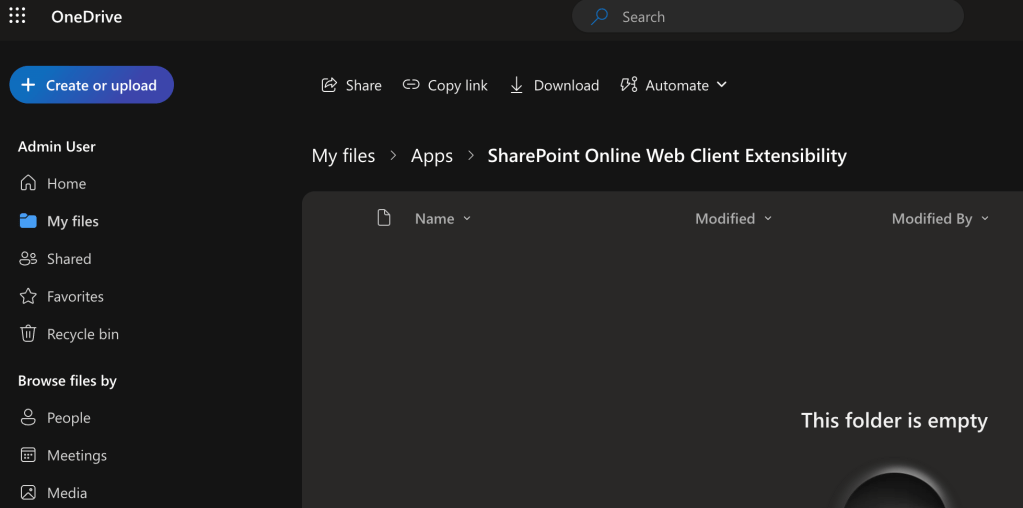Open Shared files view
Screen dimensions: 1023x508
tap(68, 258)
